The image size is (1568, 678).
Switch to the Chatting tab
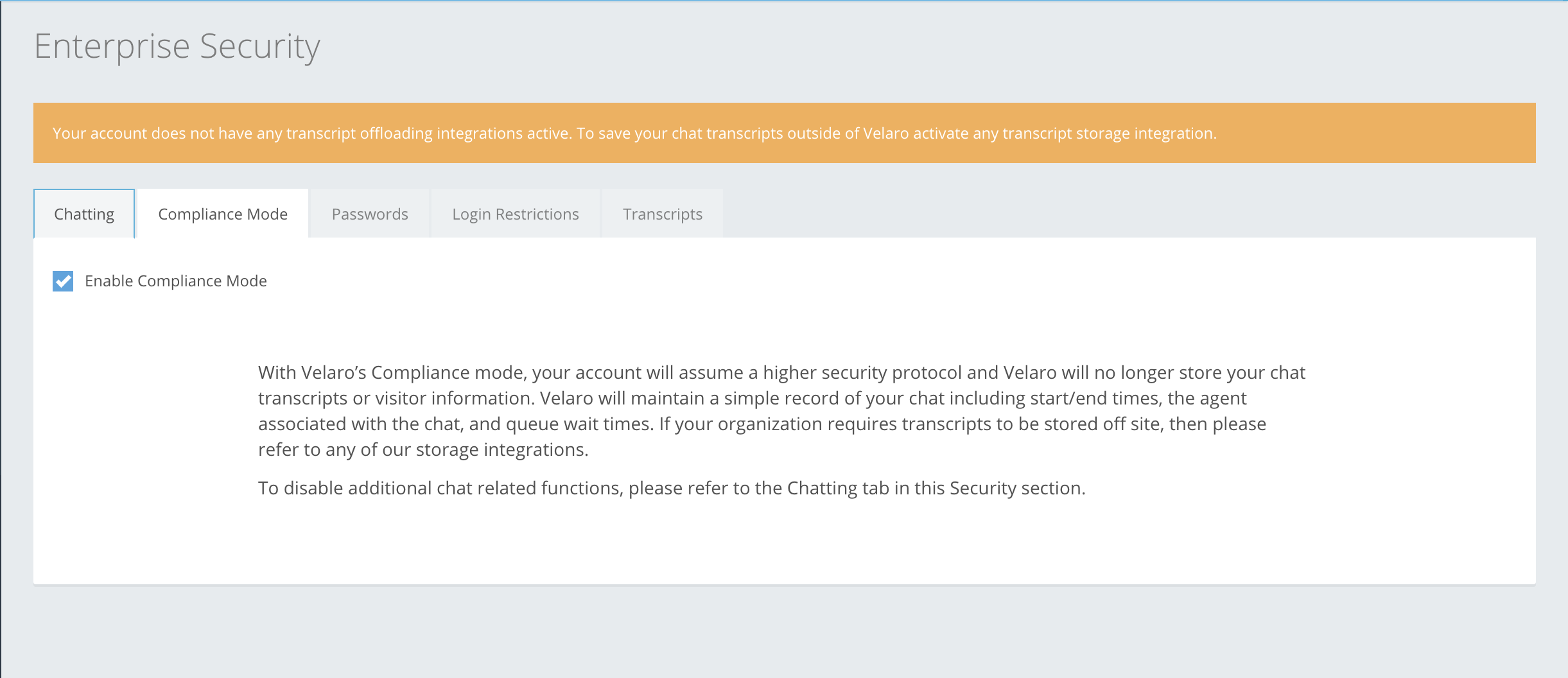84,214
